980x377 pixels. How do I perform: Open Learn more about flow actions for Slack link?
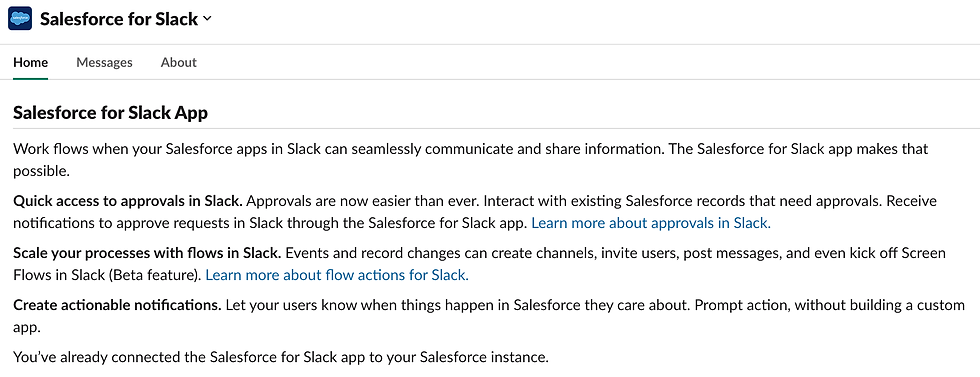point(337,274)
